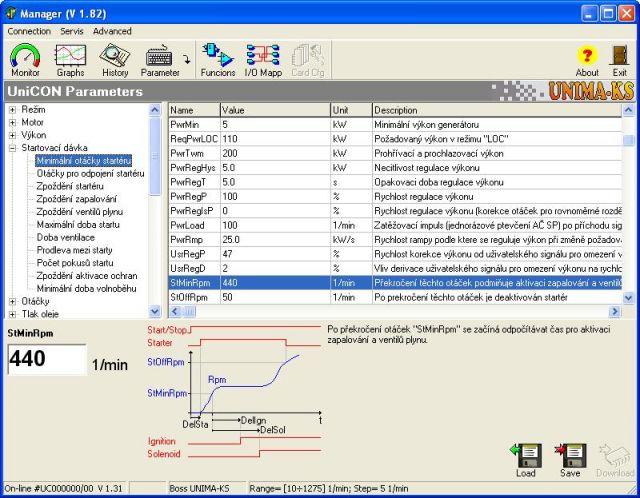The width and height of the screenshot is (640, 498).
Task: Collapse the Startovací dávka node
Action: 13,148
